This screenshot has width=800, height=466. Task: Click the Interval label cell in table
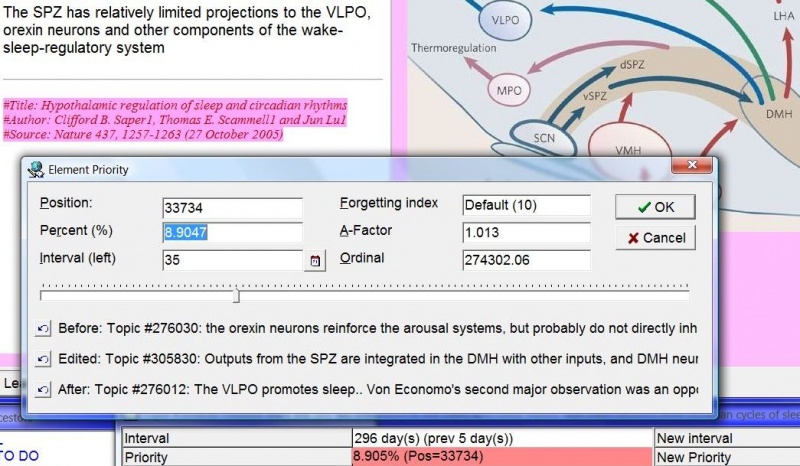(x=237, y=438)
